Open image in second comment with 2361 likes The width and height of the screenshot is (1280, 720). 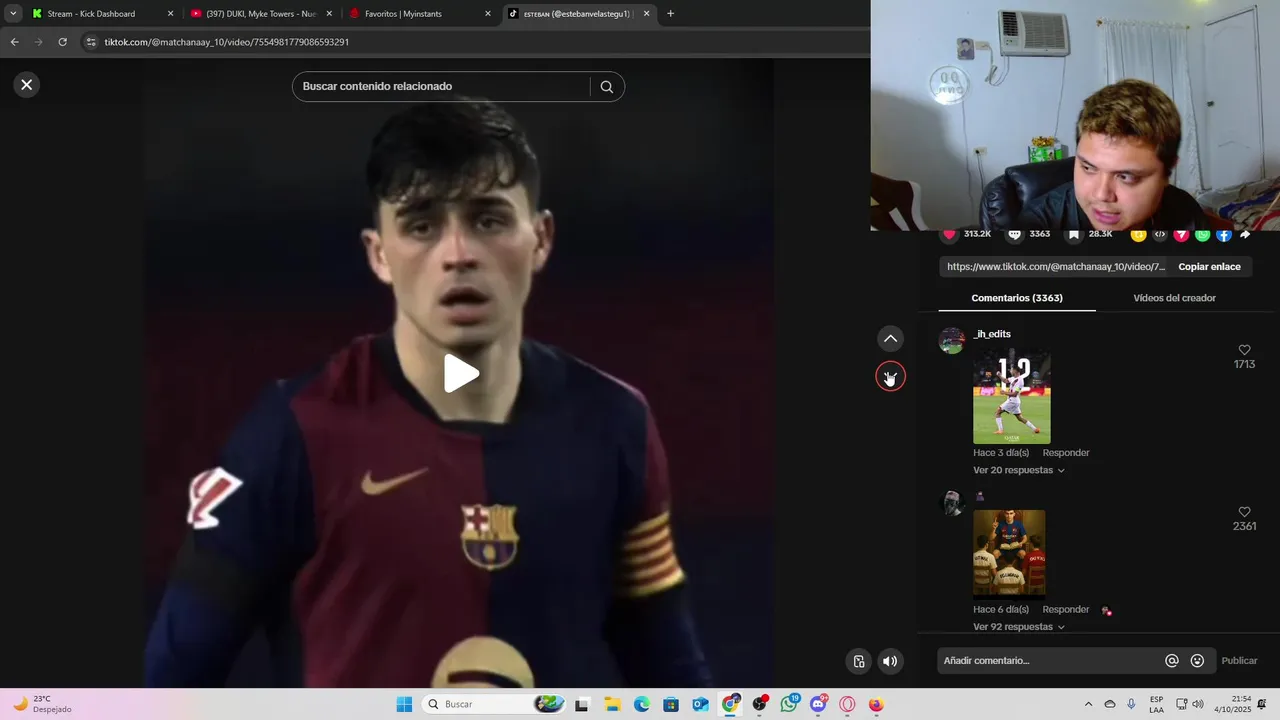(x=1009, y=553)
